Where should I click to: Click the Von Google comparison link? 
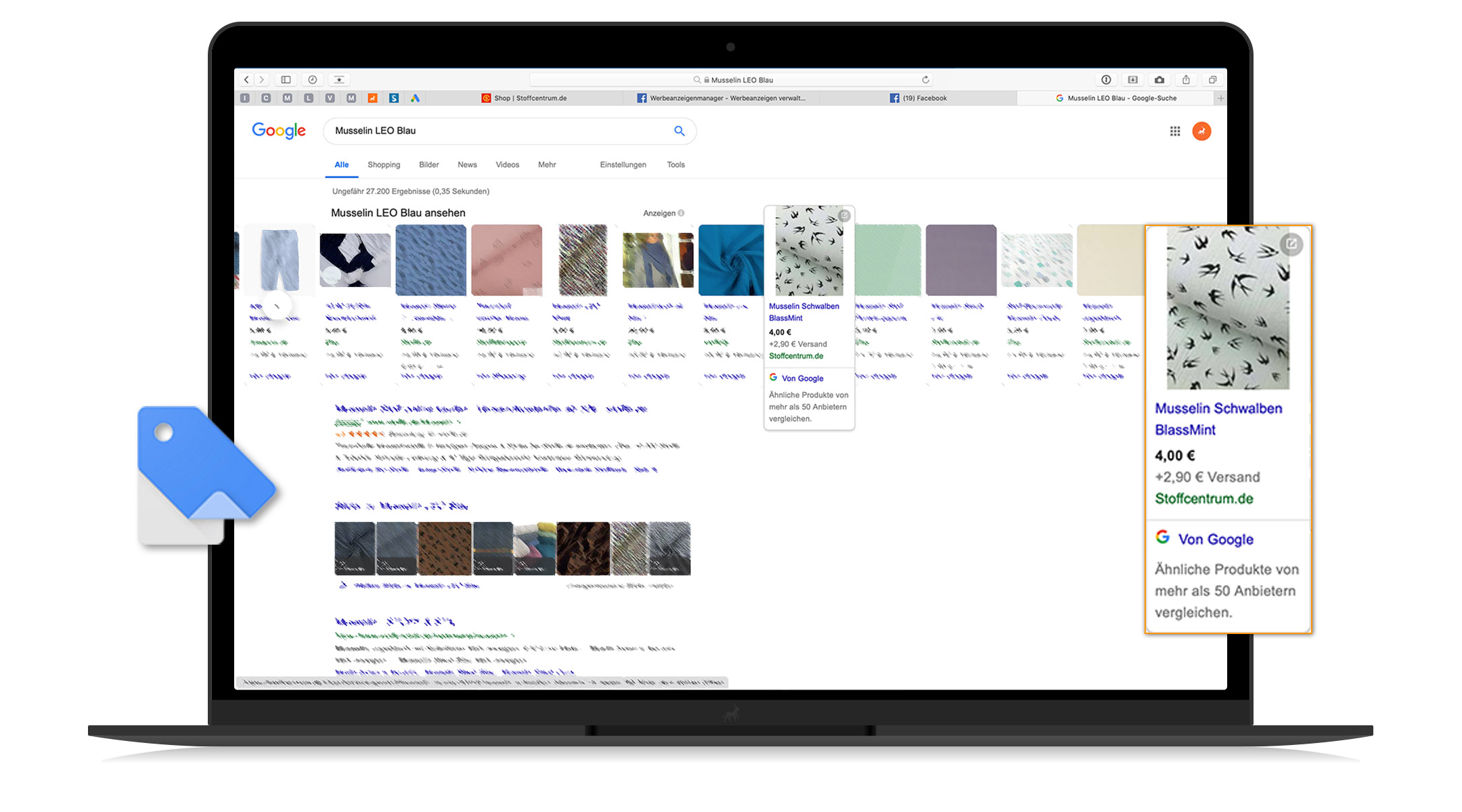[802, 378]
